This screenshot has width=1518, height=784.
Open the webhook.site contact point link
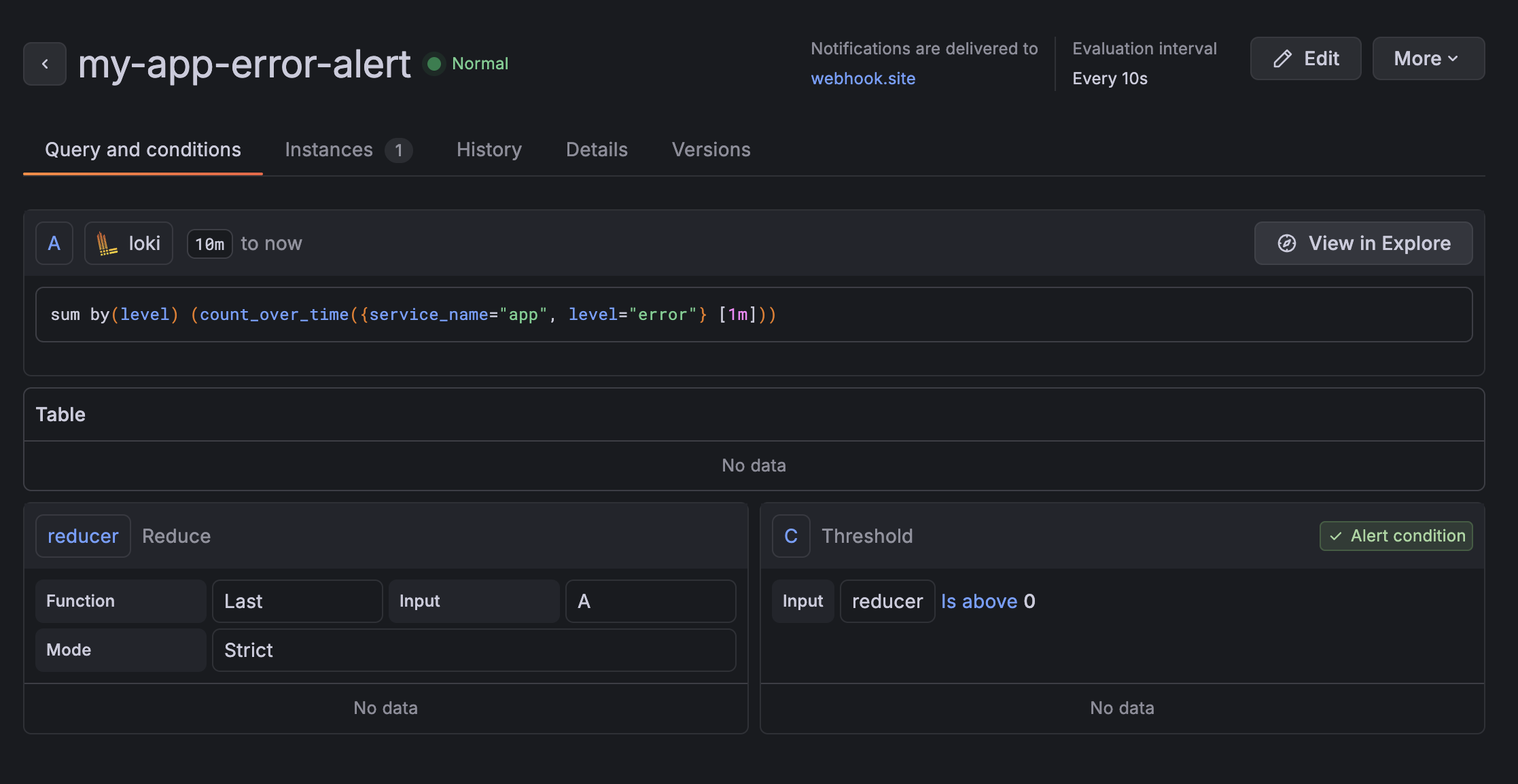pyautogui.click(x=863, y=79)
